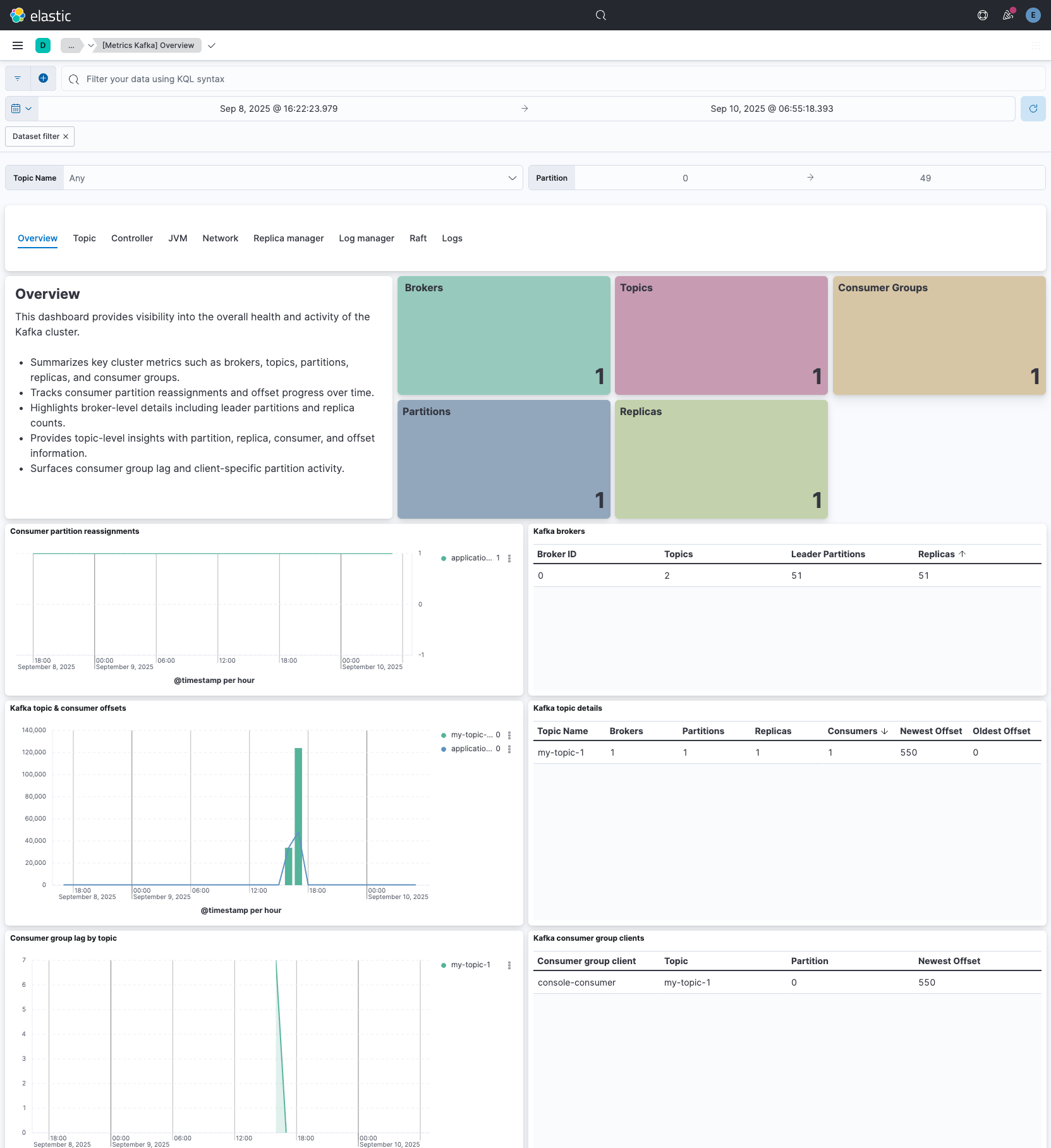The image size is (1051, 1148).
Task: Expand the collapsed breadcrumb ellipsis
Action: pos(71,45)
